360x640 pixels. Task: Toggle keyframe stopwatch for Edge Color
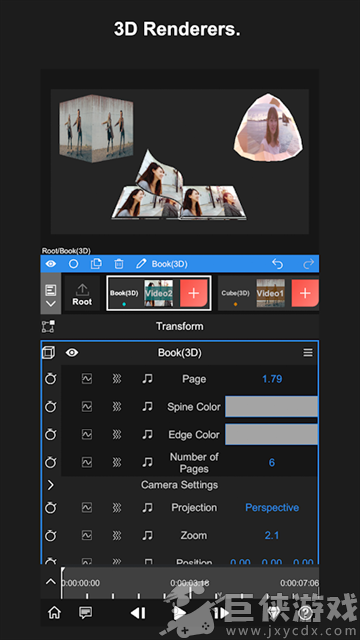(51, 435)
